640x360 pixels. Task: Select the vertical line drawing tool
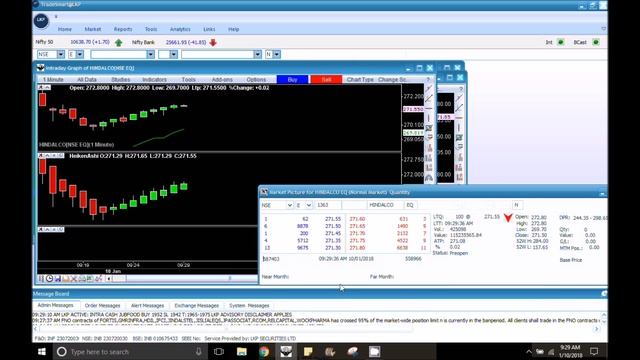429,118
